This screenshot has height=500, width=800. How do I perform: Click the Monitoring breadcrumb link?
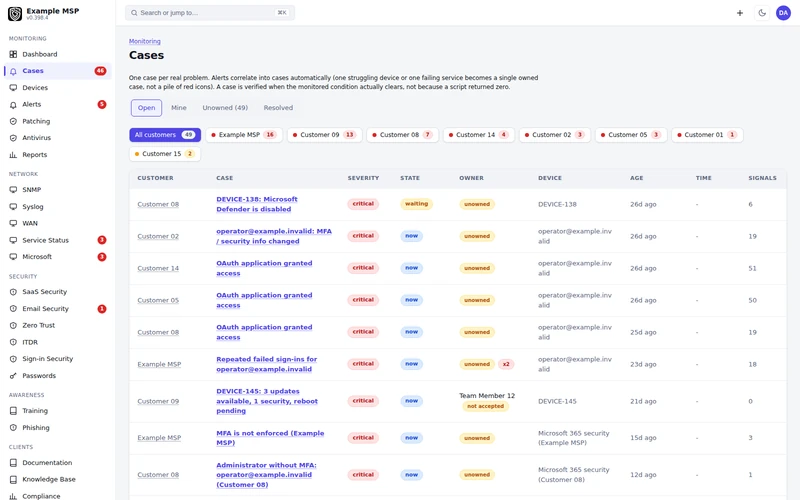[144, 41]
